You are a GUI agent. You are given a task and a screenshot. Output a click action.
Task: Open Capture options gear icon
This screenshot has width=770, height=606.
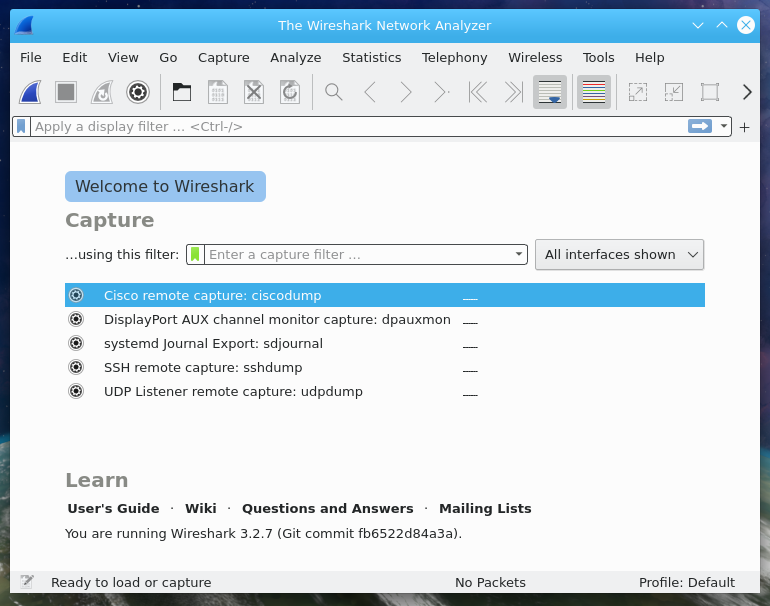point(138,92)
